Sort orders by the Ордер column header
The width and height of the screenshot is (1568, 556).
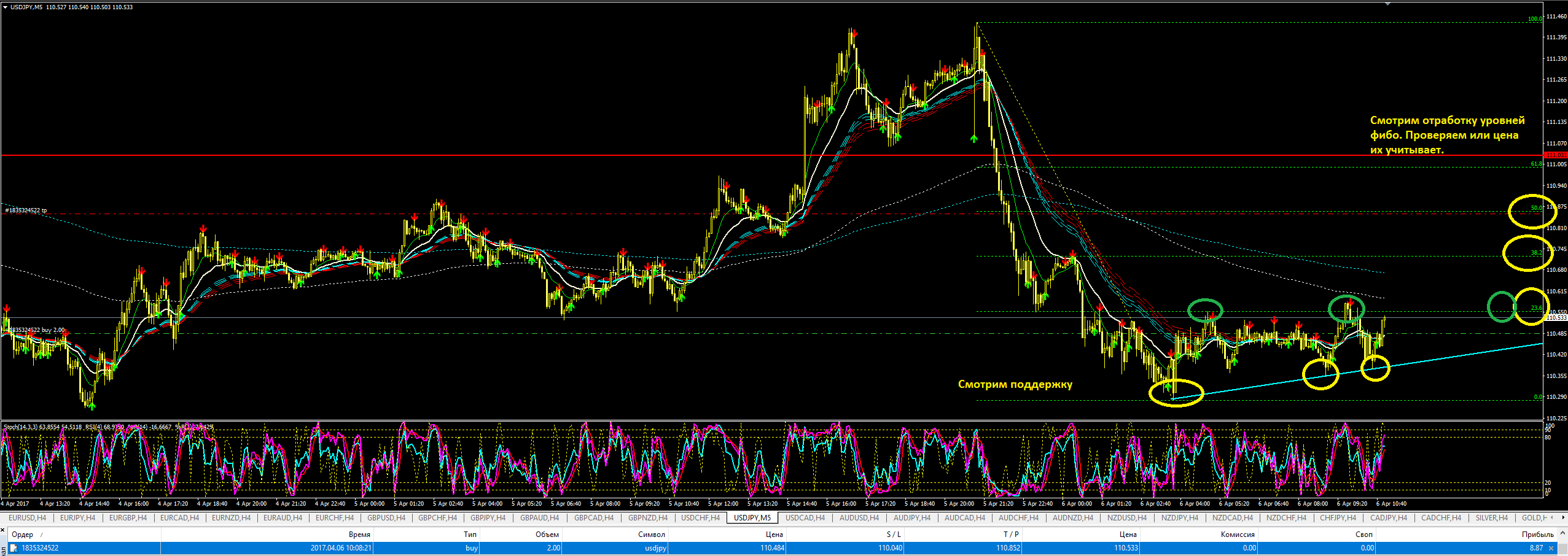pyautogui.click(x=22, y=535)
